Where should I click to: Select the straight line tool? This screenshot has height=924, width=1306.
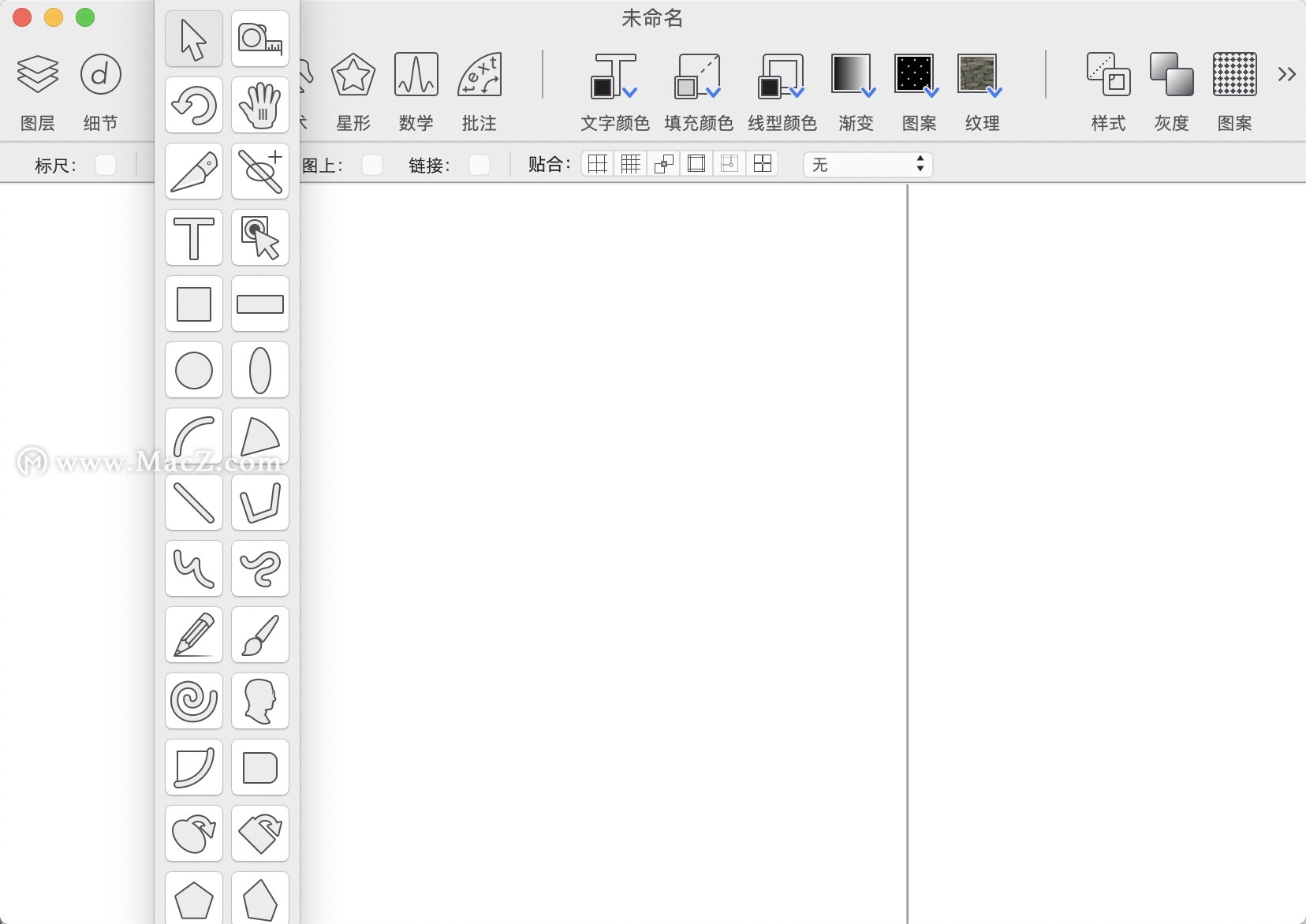coord(193,502)
